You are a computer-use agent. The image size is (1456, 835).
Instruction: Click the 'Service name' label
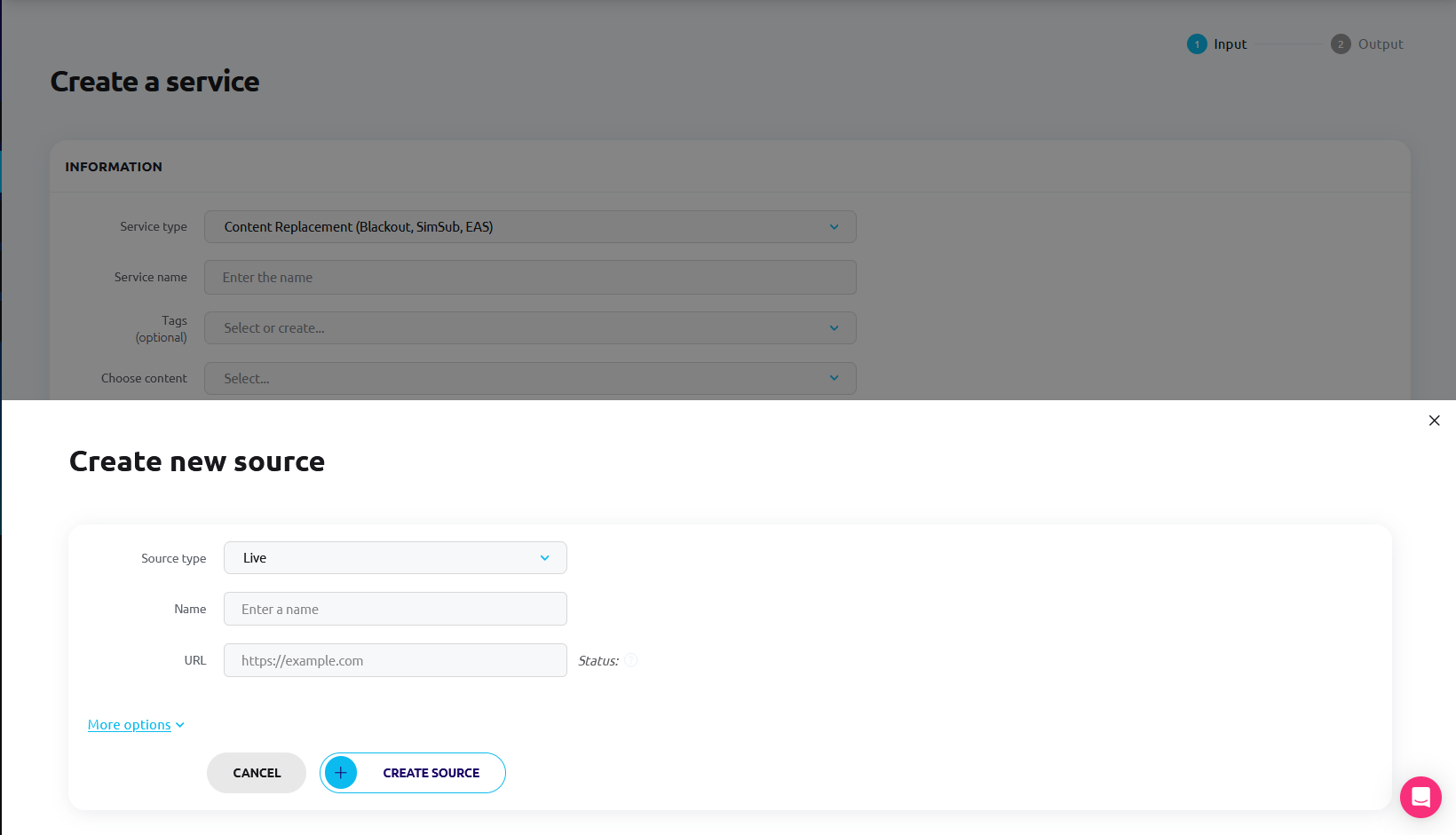(151, 278)
